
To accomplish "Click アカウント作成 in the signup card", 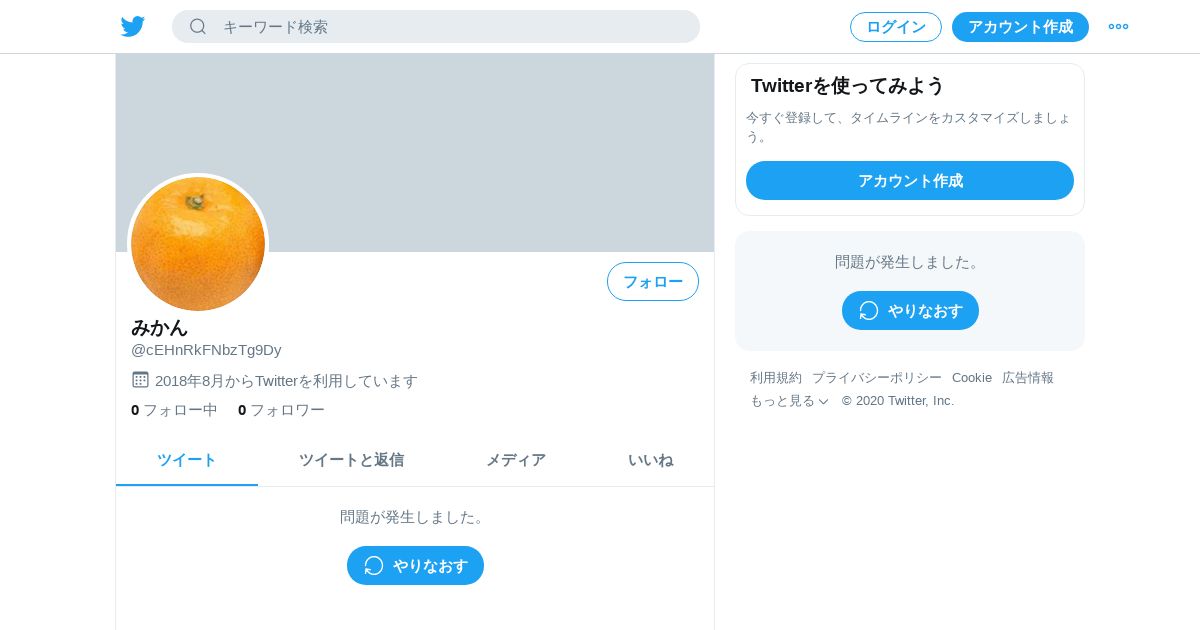I will (910, 180).
